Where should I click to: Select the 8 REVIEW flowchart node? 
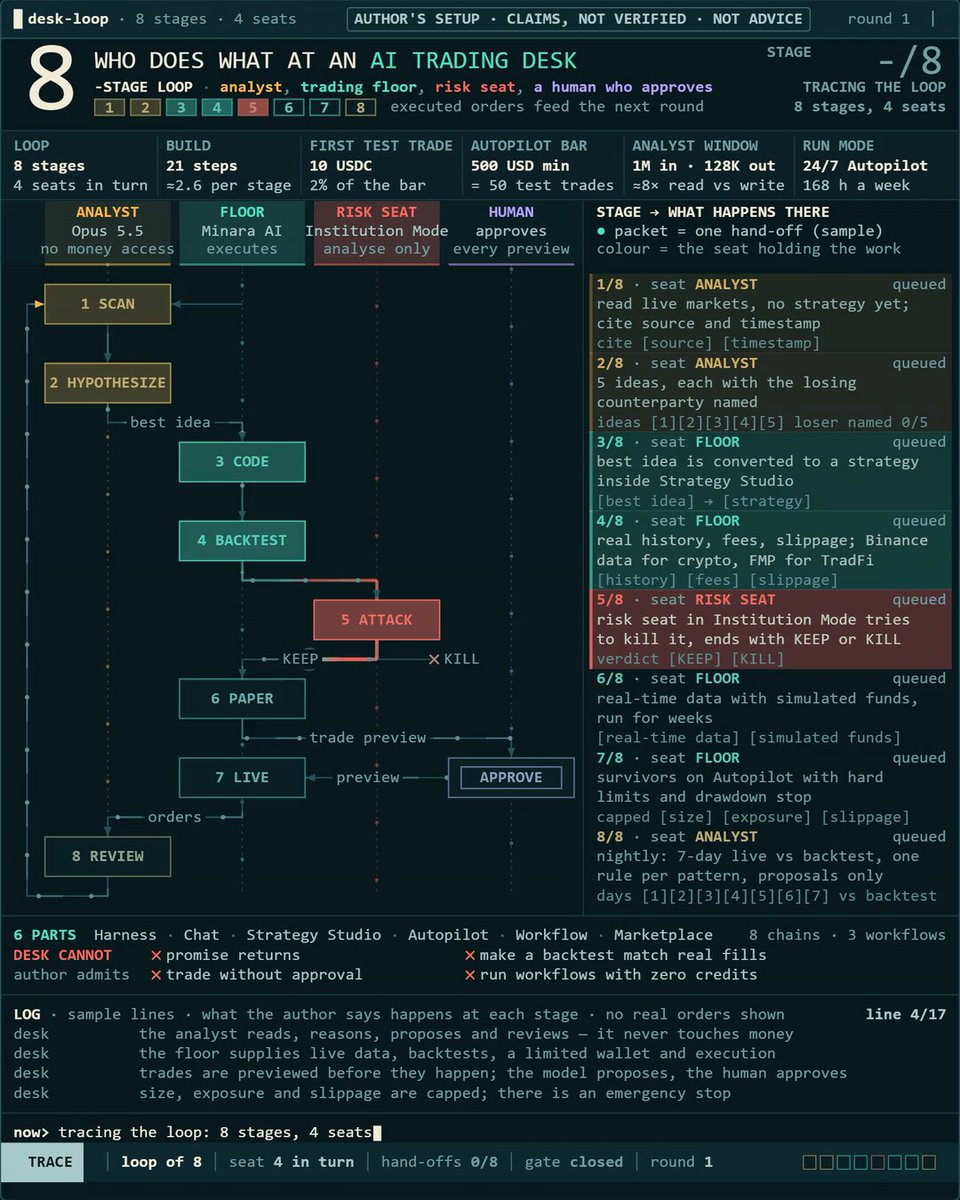coord(108,857)
